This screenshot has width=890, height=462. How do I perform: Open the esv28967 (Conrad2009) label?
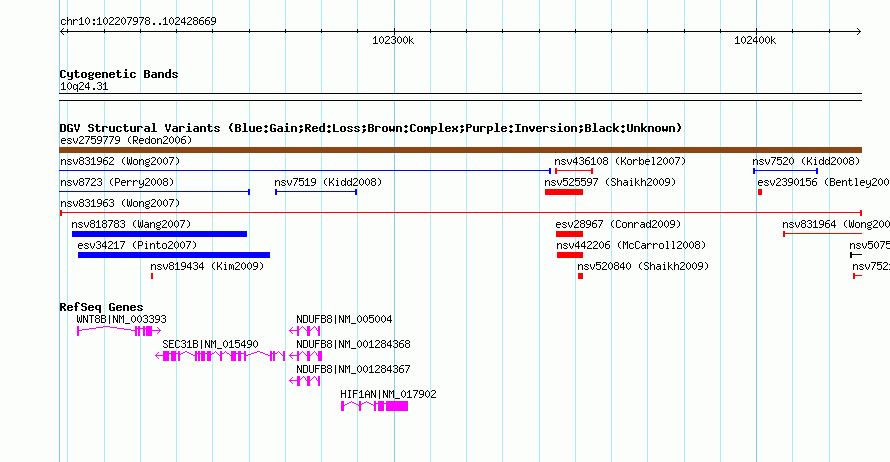[618, 224]
